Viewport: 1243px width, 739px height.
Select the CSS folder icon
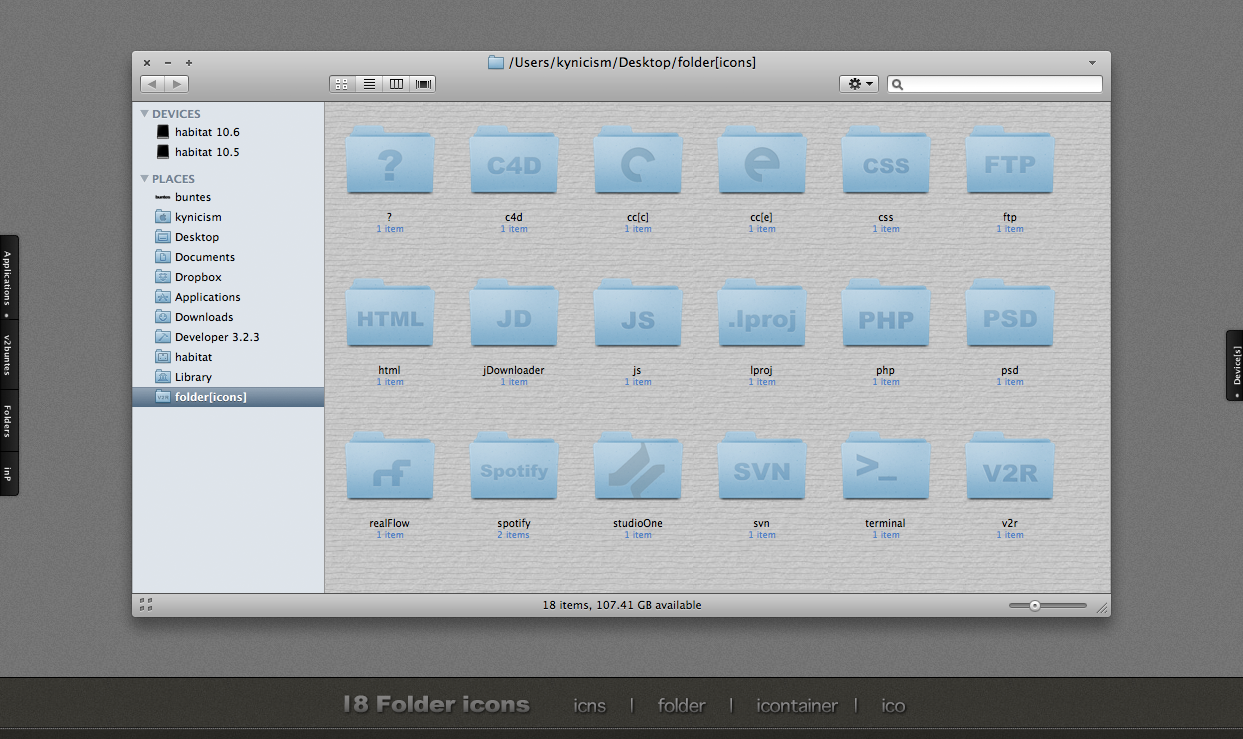point(886,160)
